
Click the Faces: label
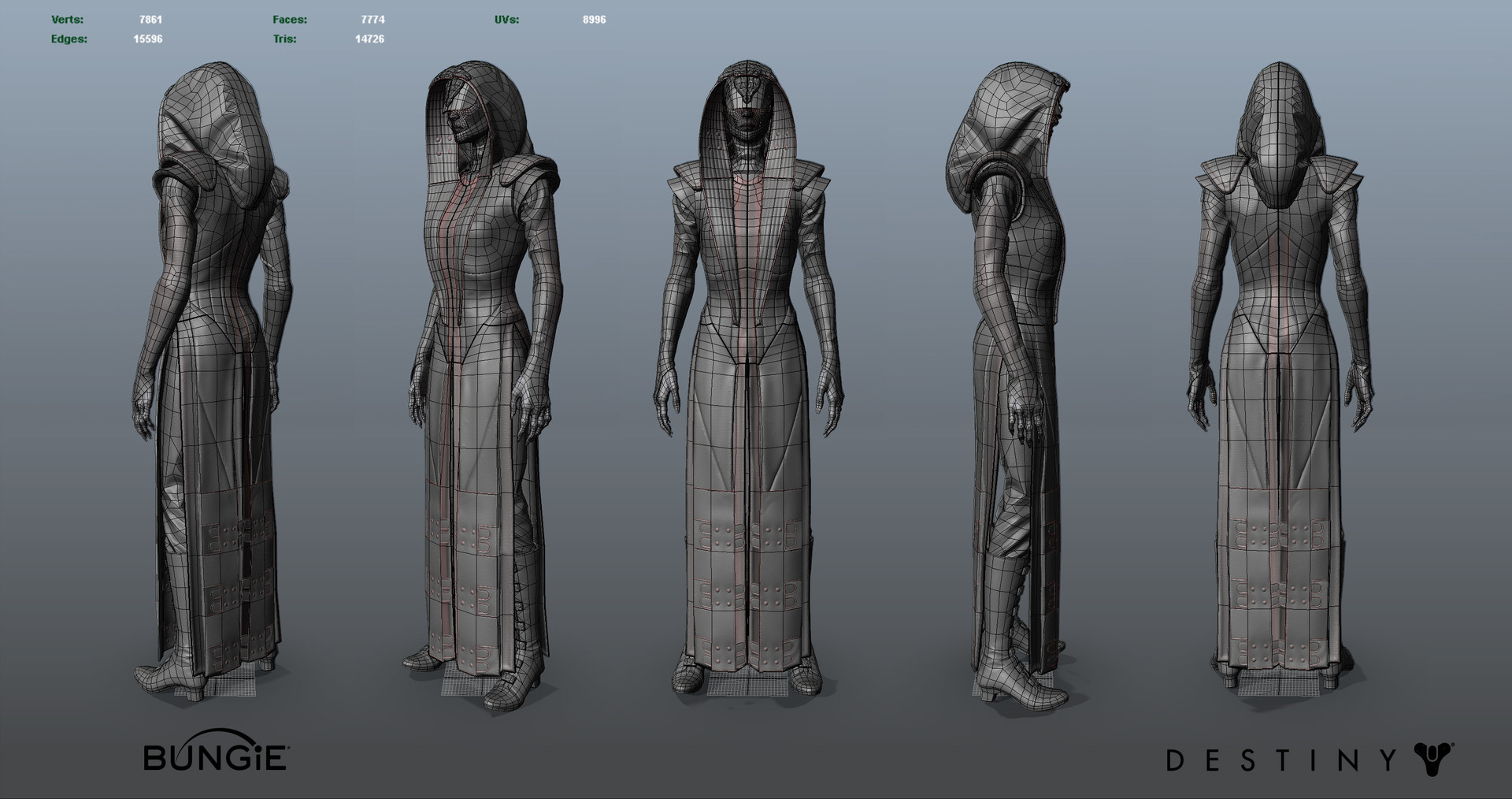tap(290, 20)
